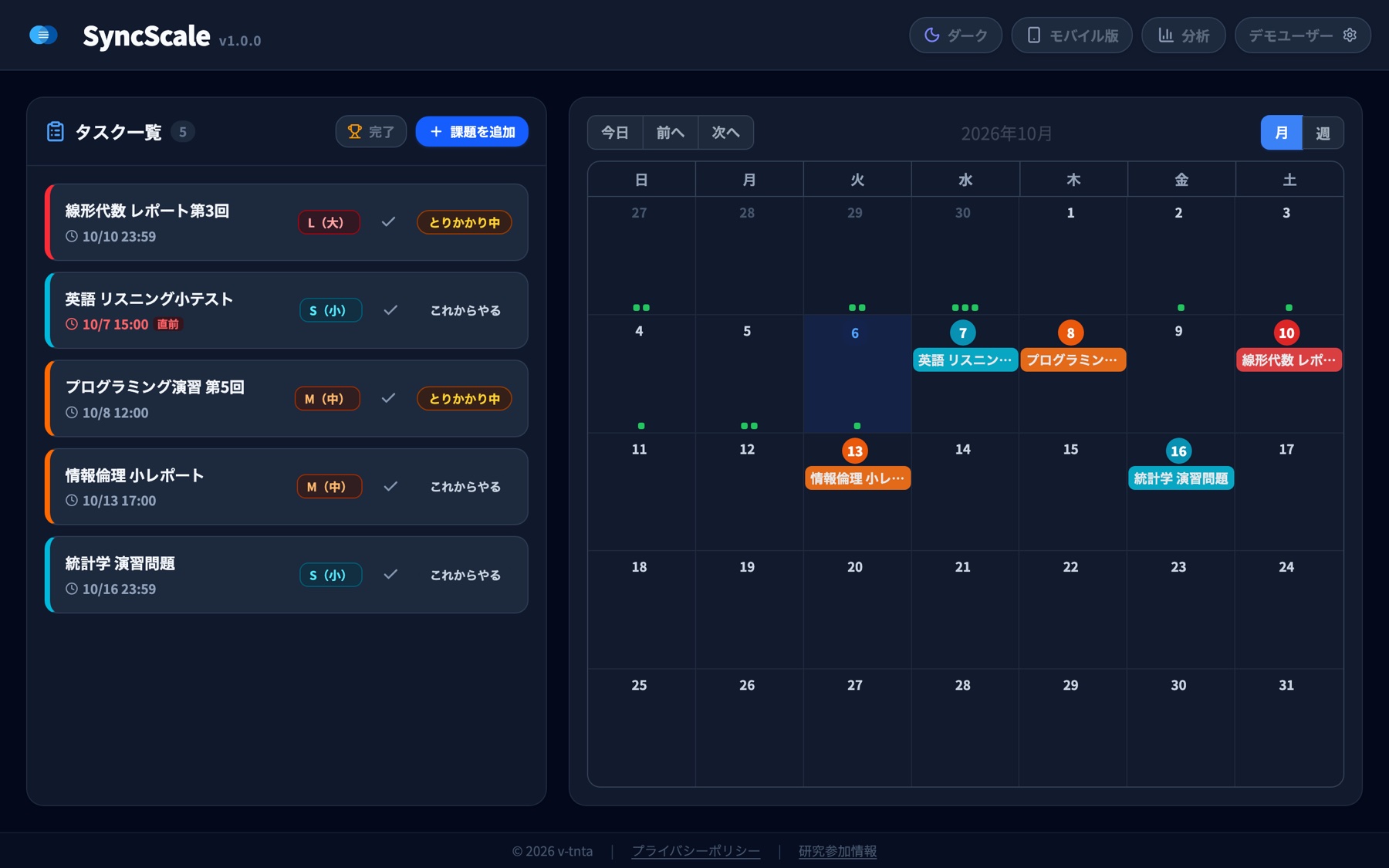The height and width of the screenshot is (868, 1389).
Task: Open 線形代数 レポート第3回 task card
Action: [286, 222]
